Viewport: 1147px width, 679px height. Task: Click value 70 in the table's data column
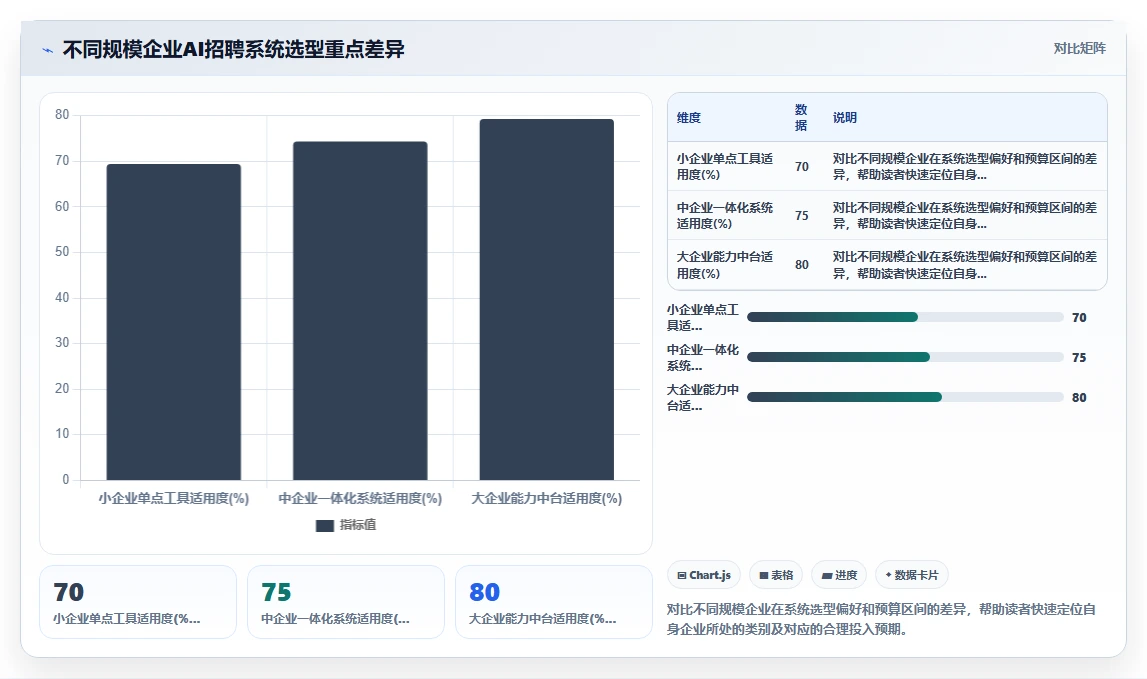802,167
